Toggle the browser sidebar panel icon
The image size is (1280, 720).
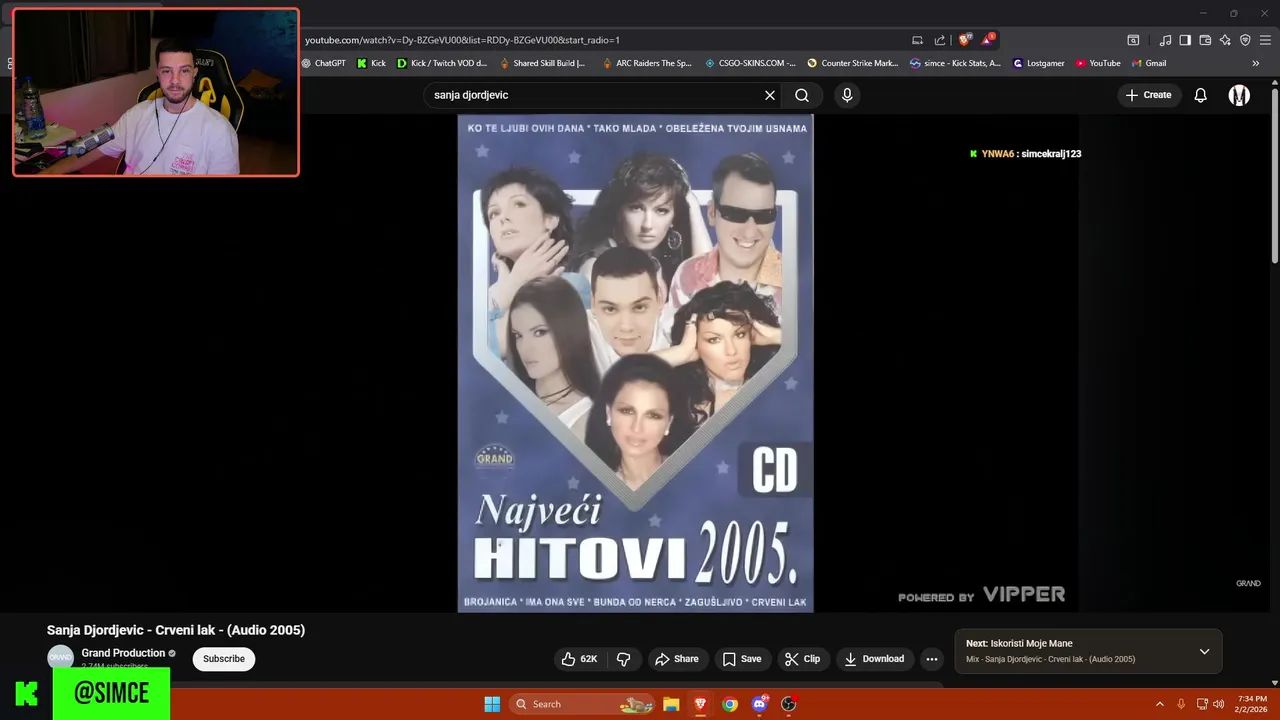tap(1185, 40)
